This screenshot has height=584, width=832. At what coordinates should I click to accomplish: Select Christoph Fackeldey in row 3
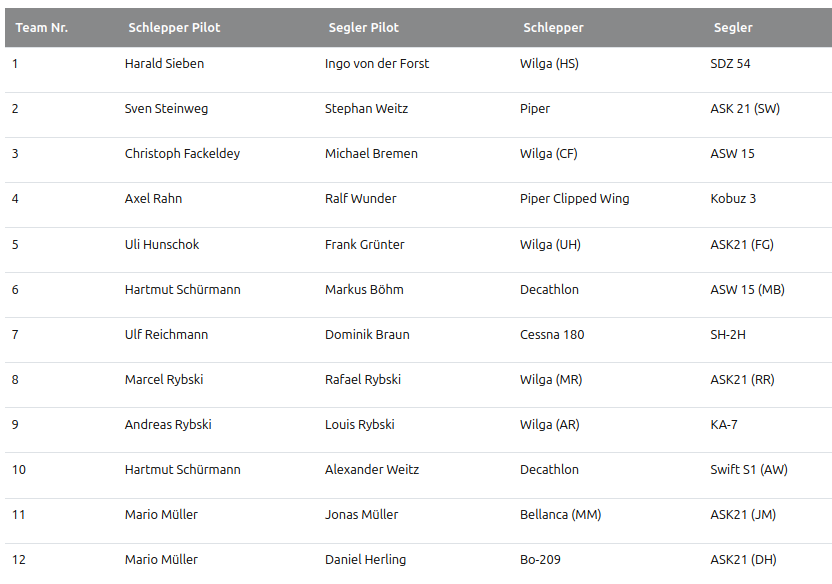(x=182, y=154)
